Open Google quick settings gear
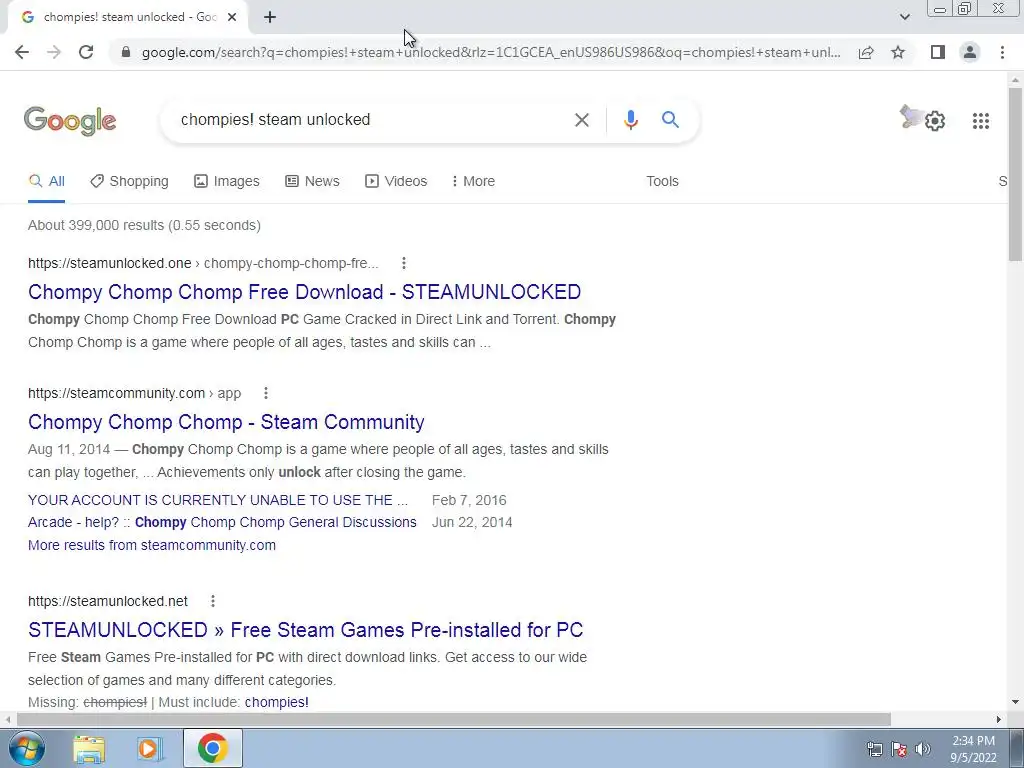Viewport: 1024px width, 768px height. pos(935,121)
